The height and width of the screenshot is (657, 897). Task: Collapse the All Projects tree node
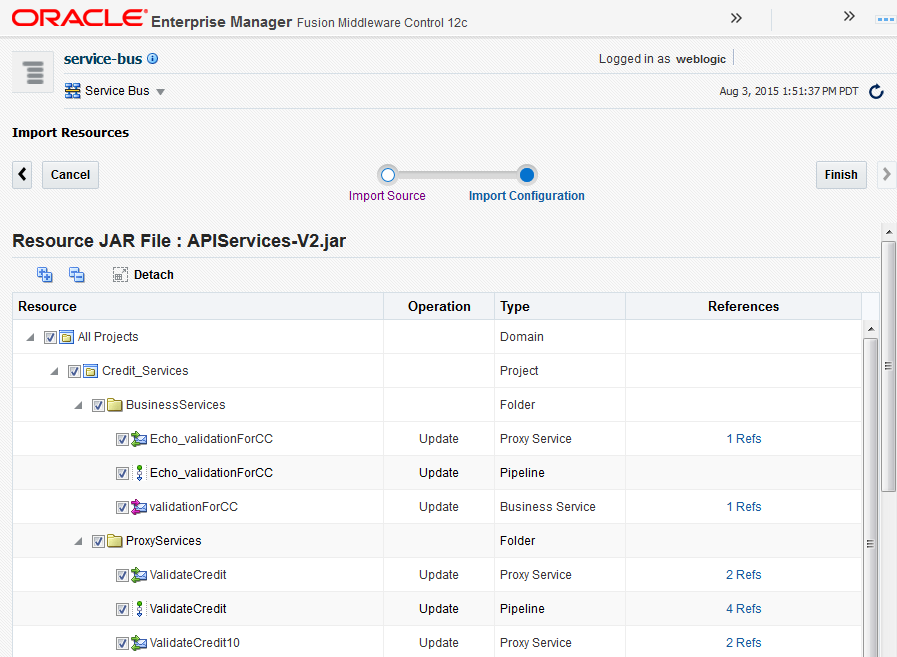30,337
